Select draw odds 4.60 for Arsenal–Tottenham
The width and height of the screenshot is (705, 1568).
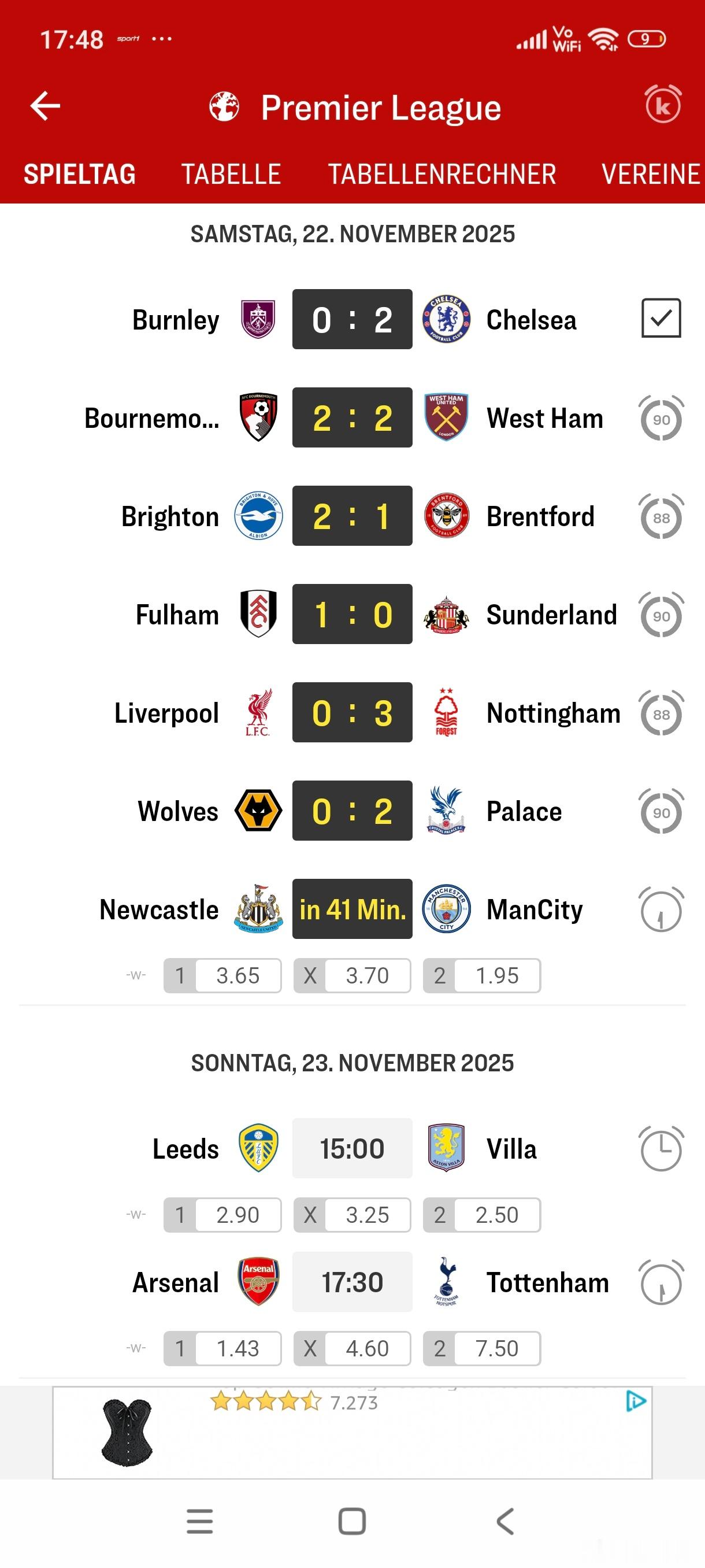pos(352,1349)
